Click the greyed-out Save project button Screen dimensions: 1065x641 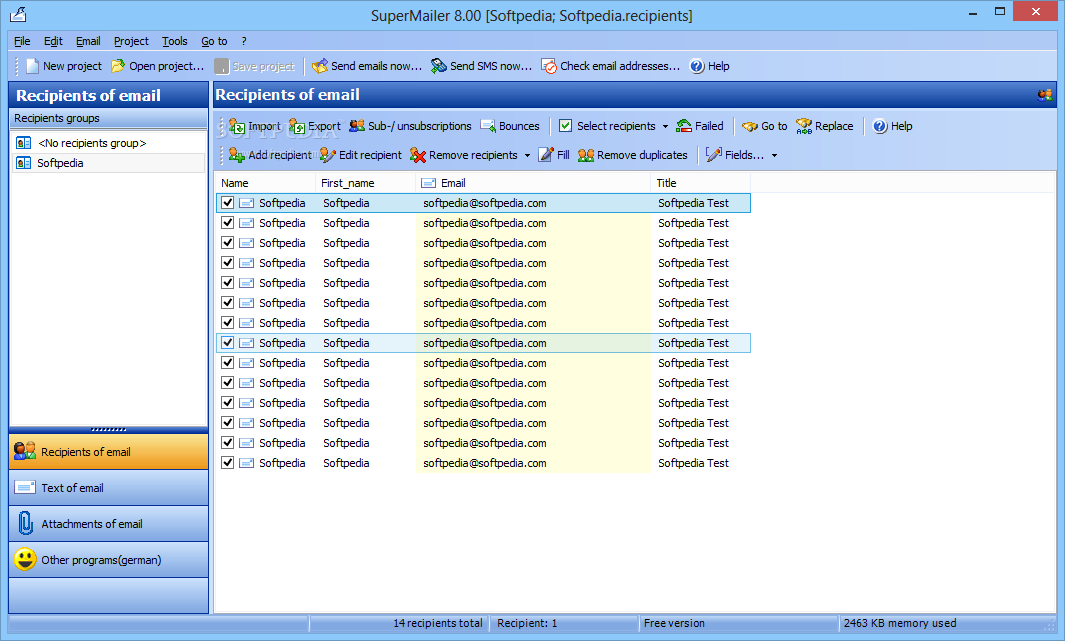tap(255, 66)
